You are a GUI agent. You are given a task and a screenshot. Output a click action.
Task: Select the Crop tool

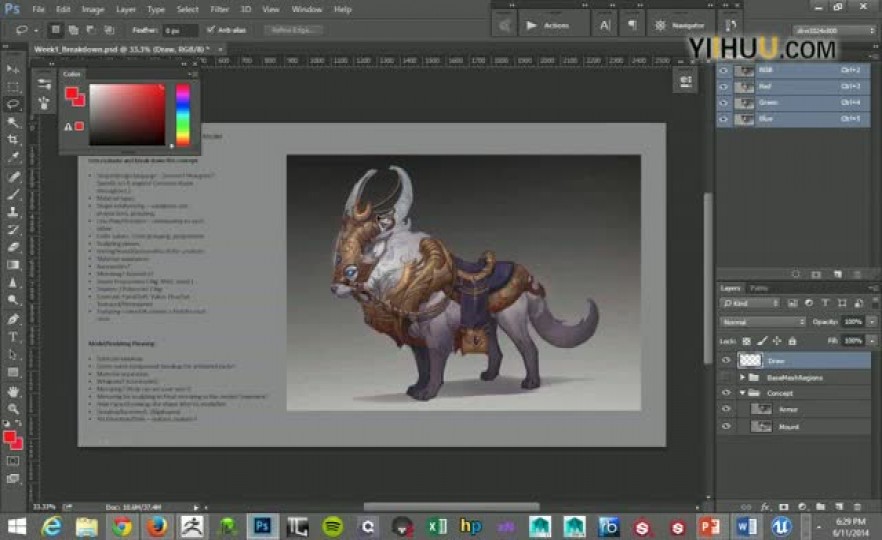click(12, 140)
